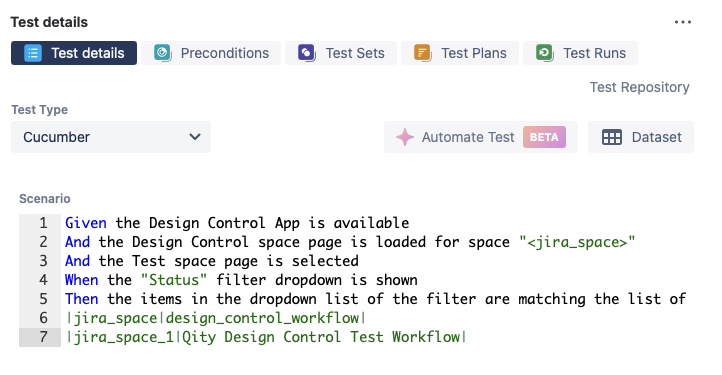Switch to the Test Plans tab

click(x=460, y=53)
